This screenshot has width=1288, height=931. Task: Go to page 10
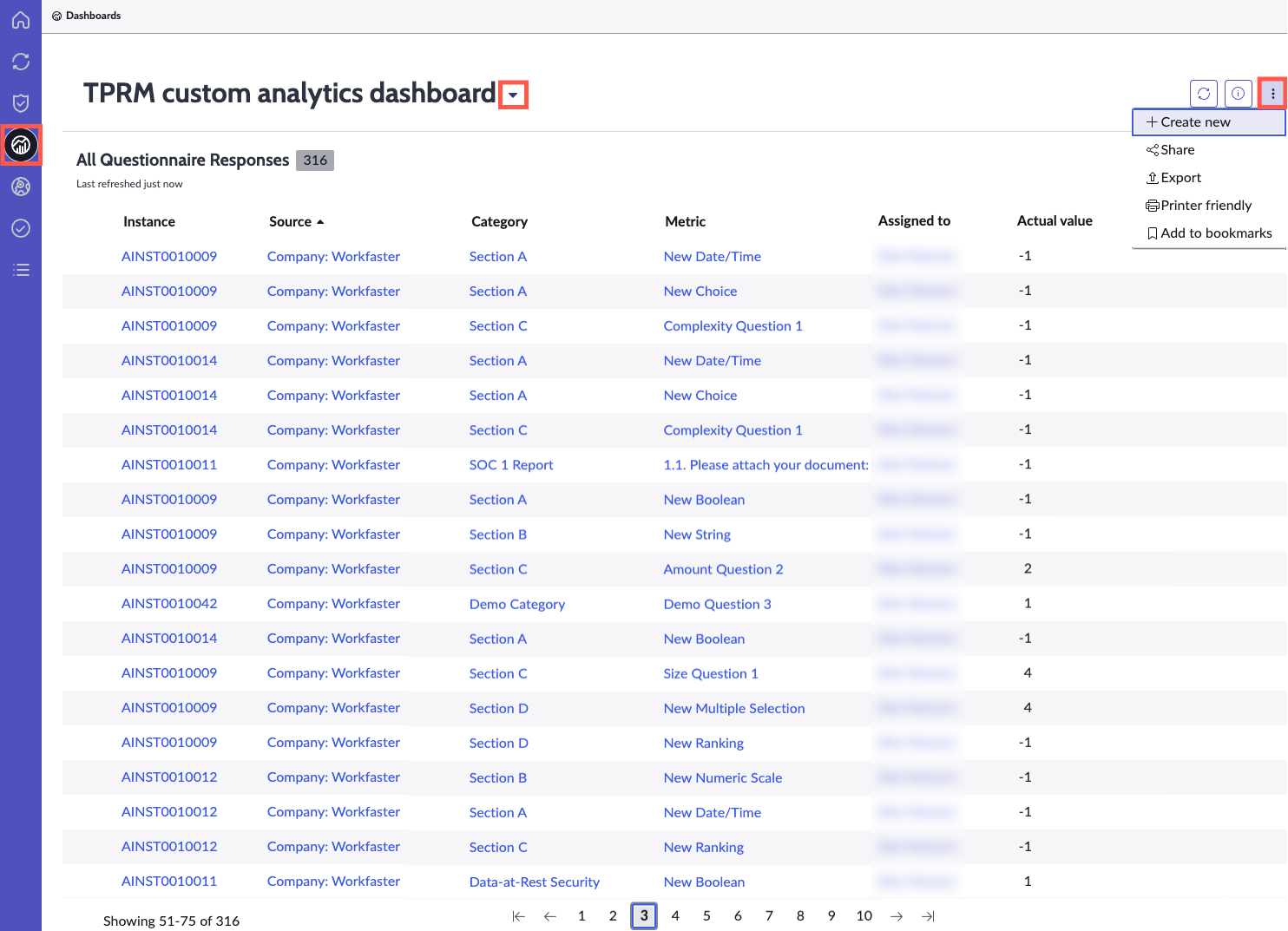click(x=864, y=916)
